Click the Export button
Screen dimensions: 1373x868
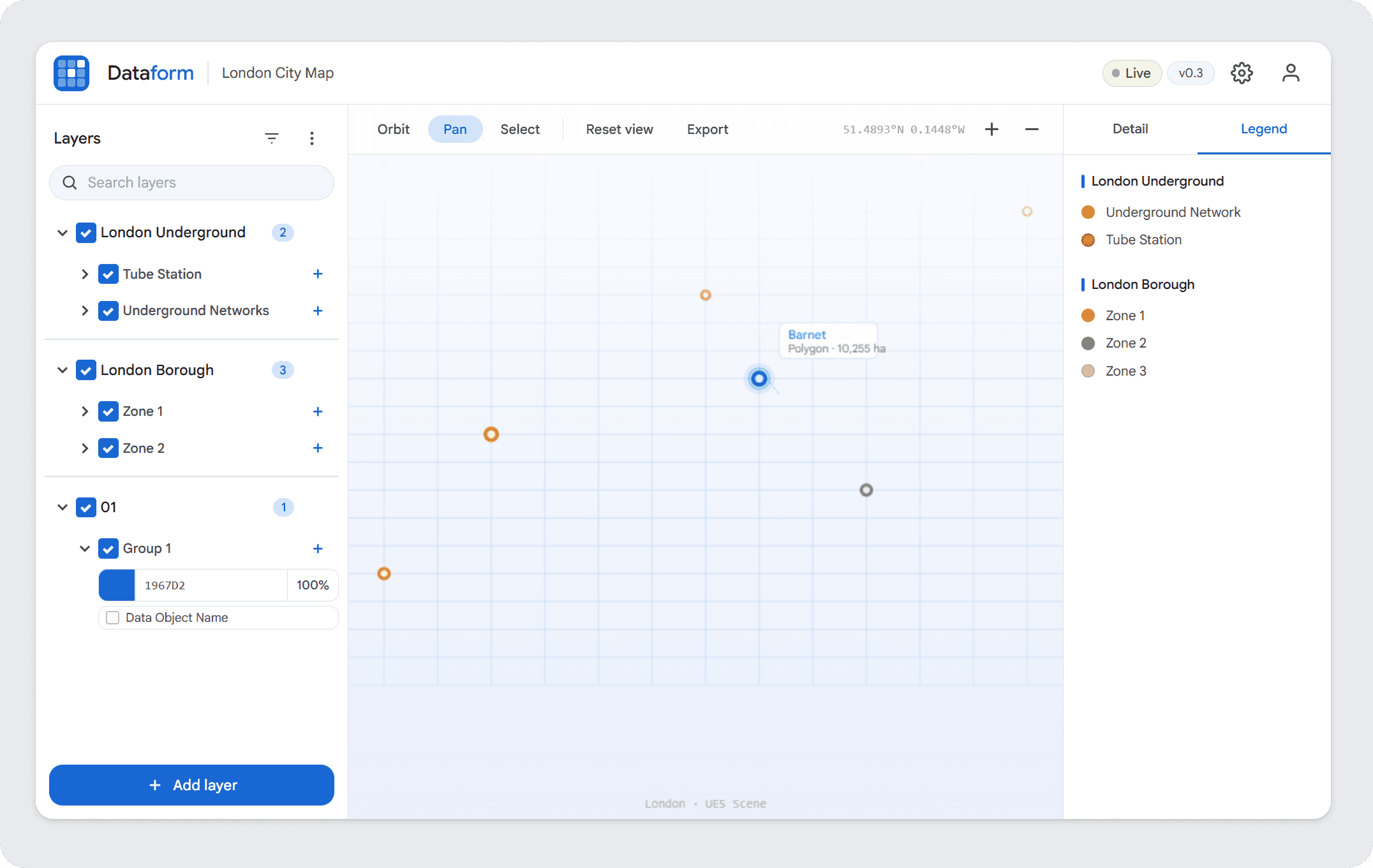(708, 129)
